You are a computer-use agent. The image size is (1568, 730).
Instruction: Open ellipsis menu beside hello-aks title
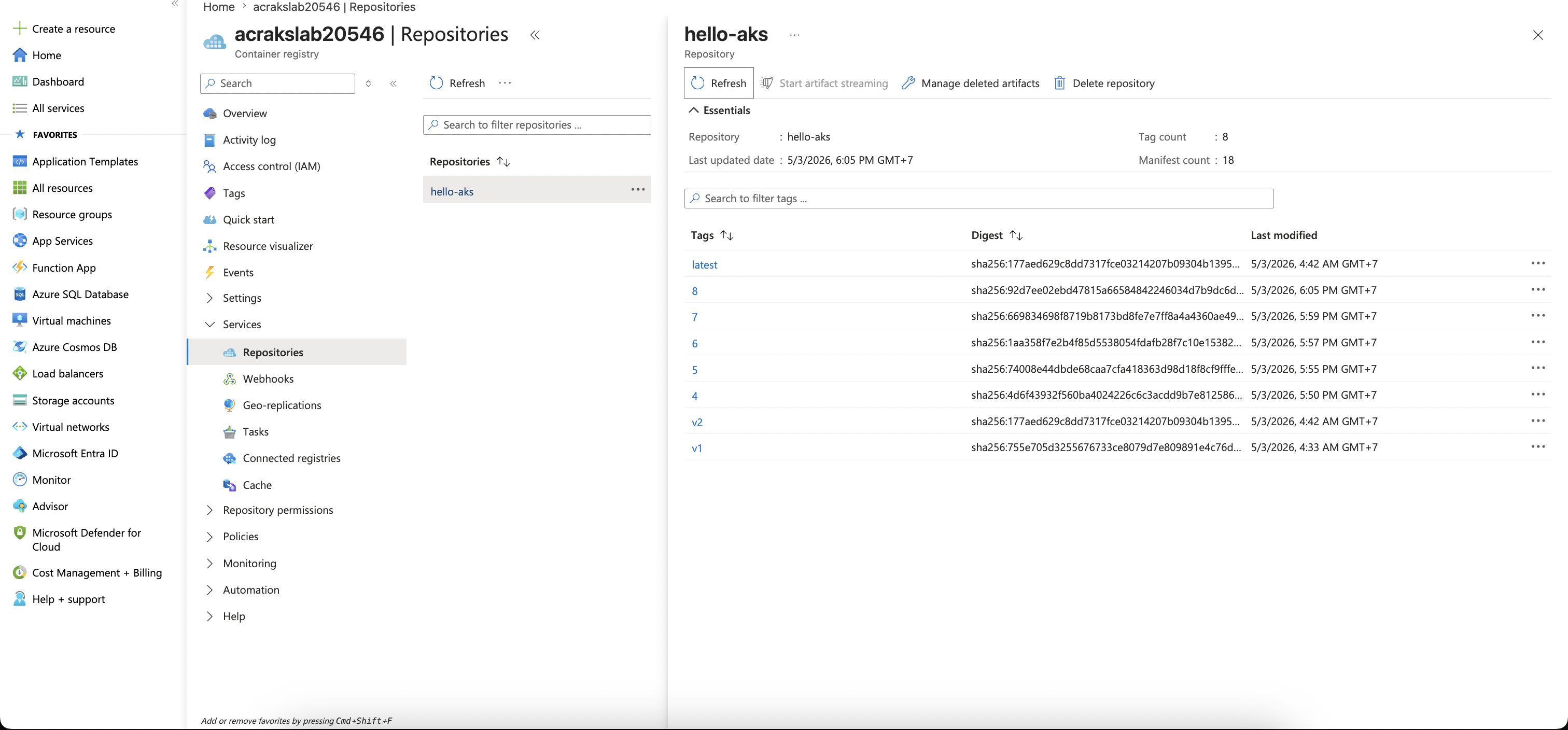pos(794,35)
